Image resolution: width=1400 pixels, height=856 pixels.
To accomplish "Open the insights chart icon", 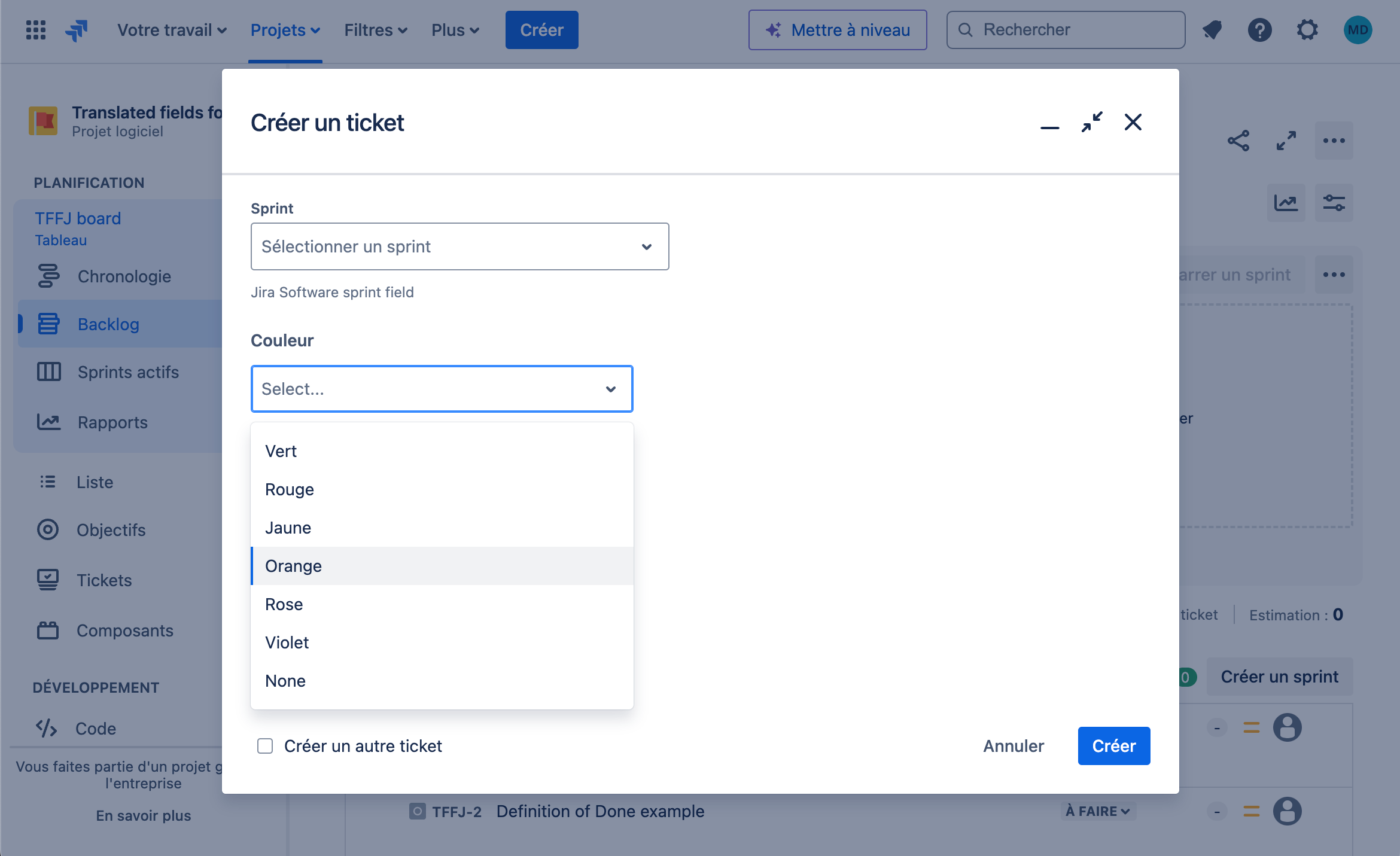I will click(1286, 203).
